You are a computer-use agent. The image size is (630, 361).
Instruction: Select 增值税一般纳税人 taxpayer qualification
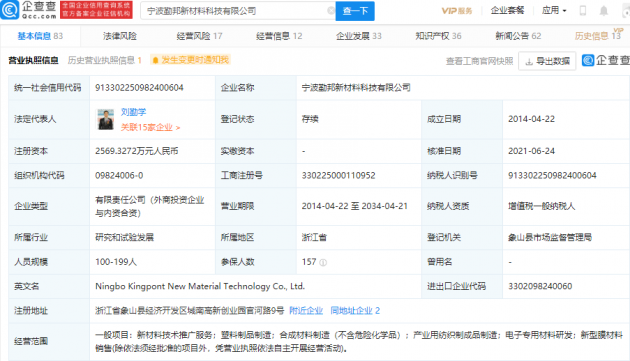pos(541,206)
